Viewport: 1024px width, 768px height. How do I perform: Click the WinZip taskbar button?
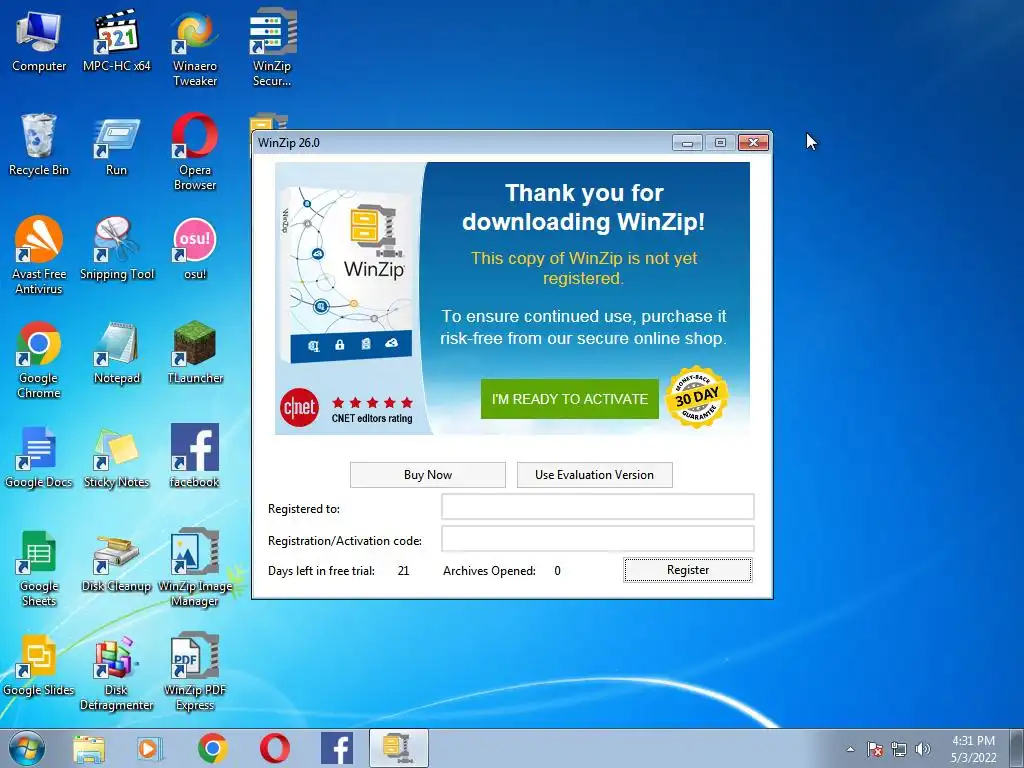coord(398,748)
